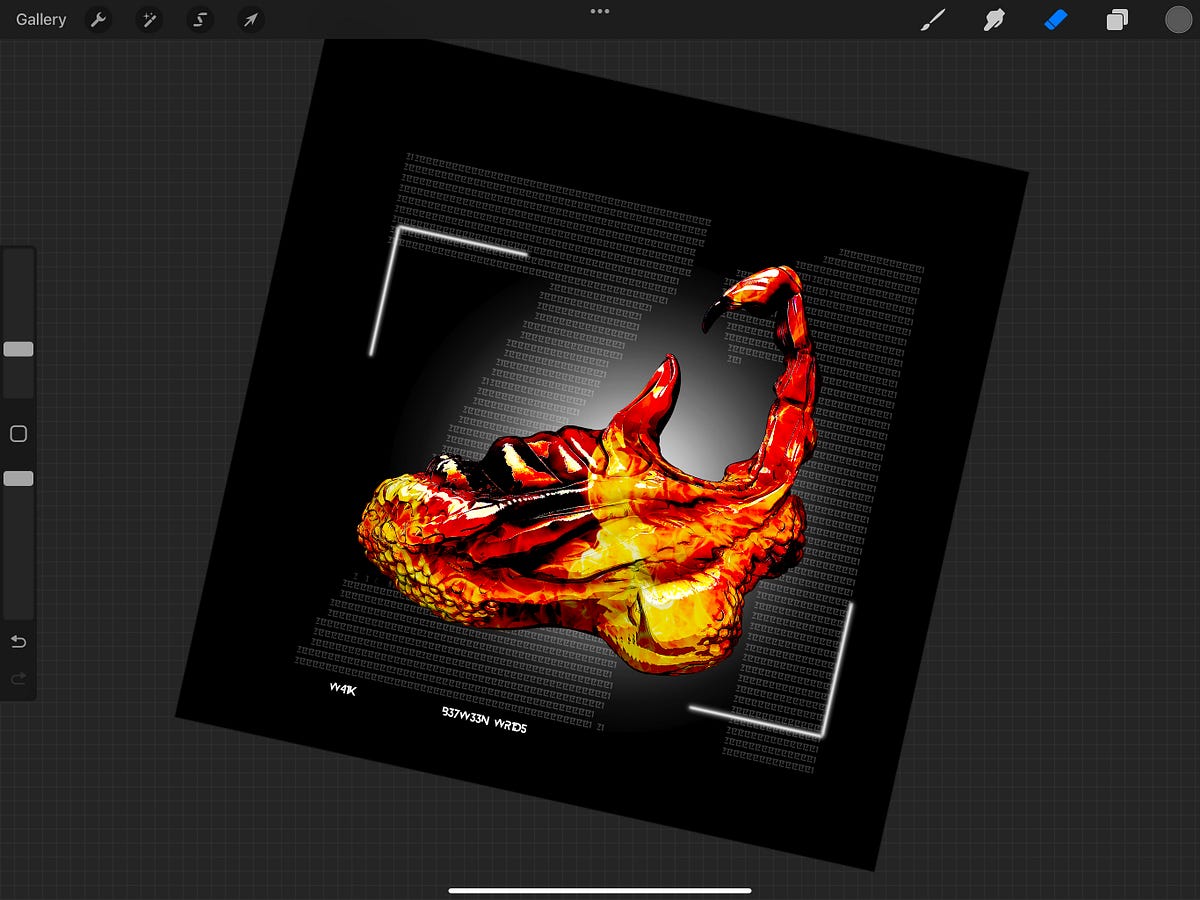Tap the home indicator bar at bottom

pos(600,890)
